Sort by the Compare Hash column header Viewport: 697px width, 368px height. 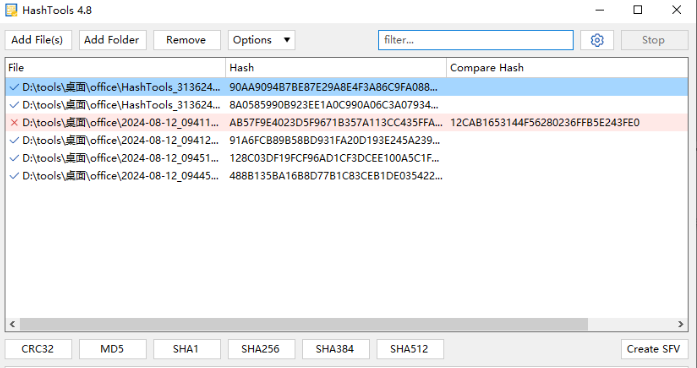coord(567,68)
